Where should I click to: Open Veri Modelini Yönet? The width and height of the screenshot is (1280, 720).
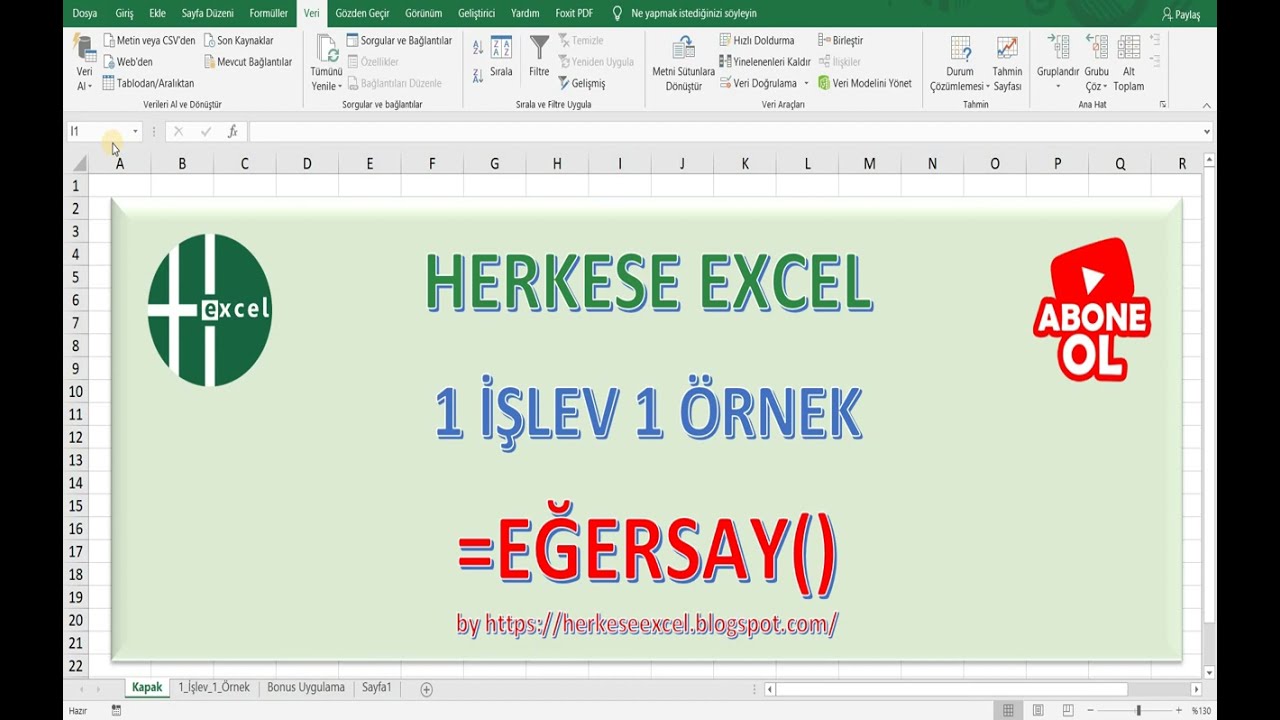[865, 83]
